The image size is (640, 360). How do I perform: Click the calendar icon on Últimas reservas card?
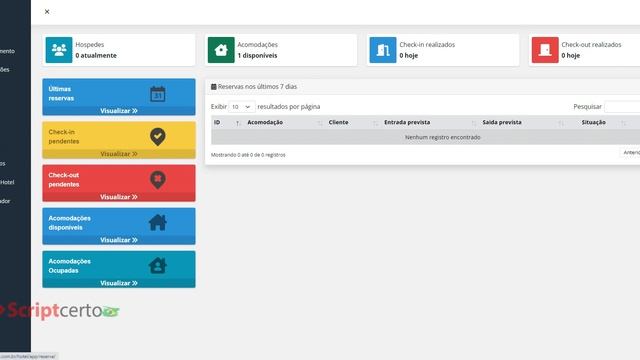[x=158, y=94]
